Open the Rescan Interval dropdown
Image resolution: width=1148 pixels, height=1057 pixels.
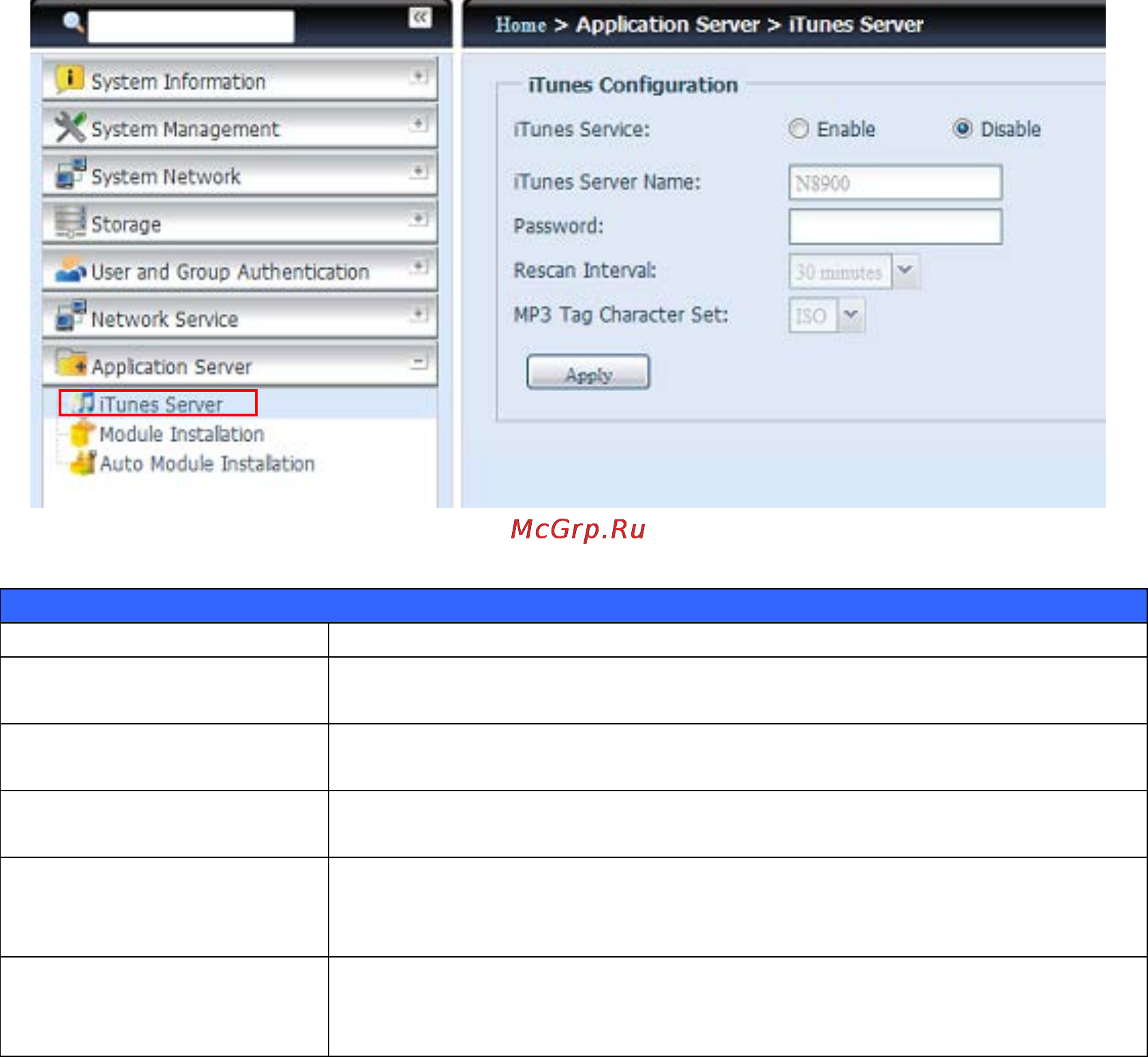[905, 271]
